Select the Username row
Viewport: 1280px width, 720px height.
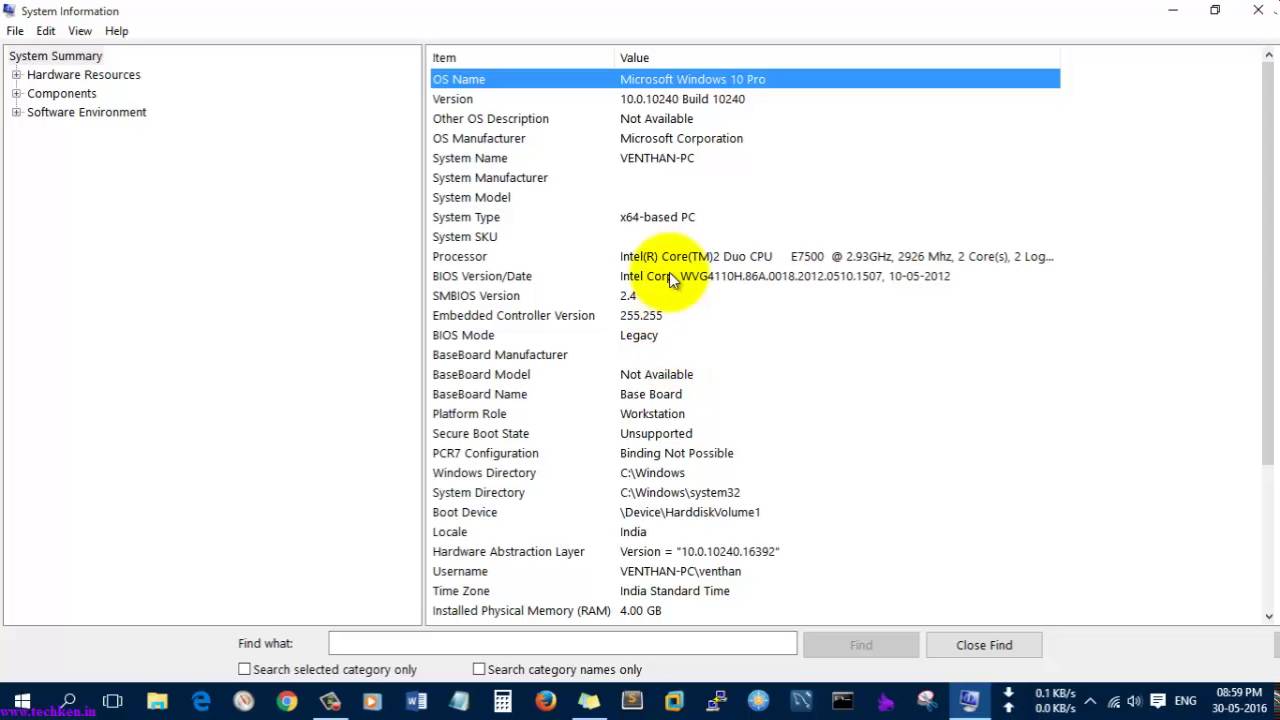[x=745, y=572]
